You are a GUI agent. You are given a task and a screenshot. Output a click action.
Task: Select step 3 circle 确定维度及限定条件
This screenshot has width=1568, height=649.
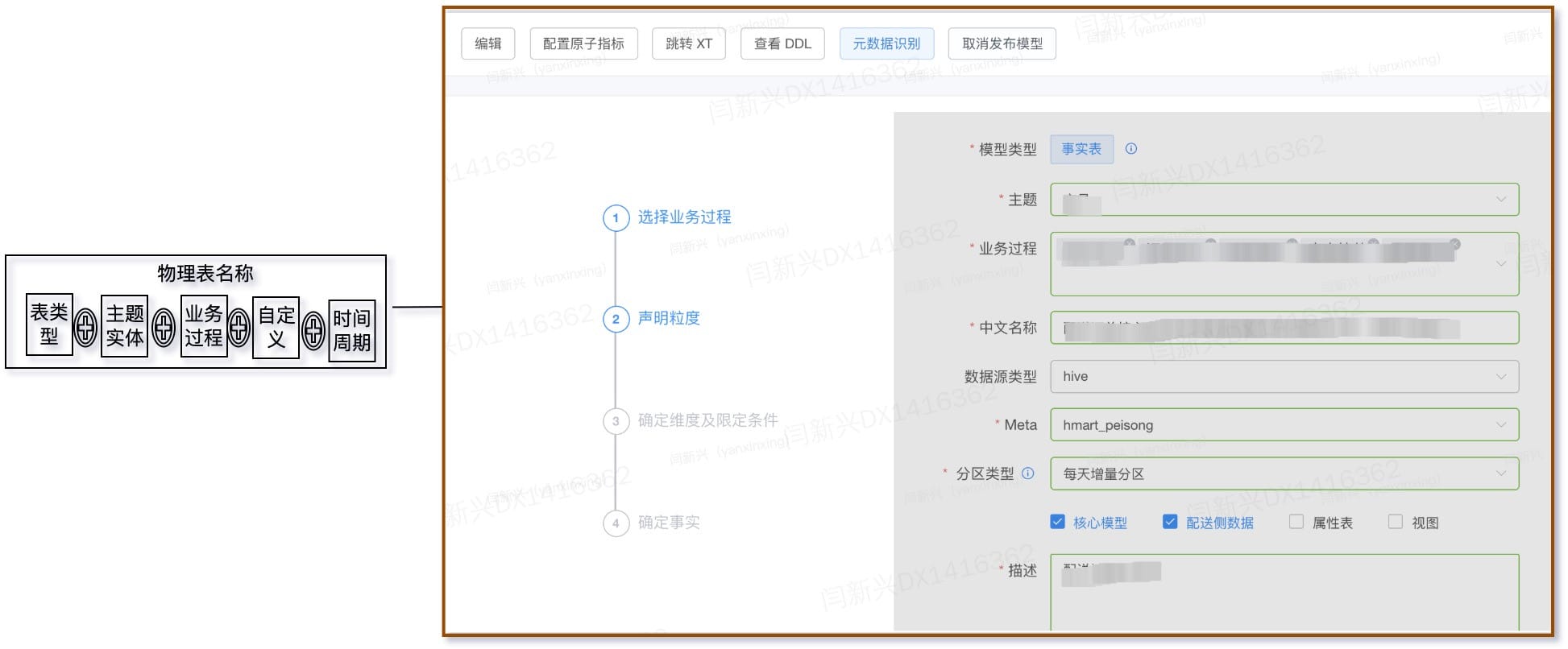(x=616, y=421)
